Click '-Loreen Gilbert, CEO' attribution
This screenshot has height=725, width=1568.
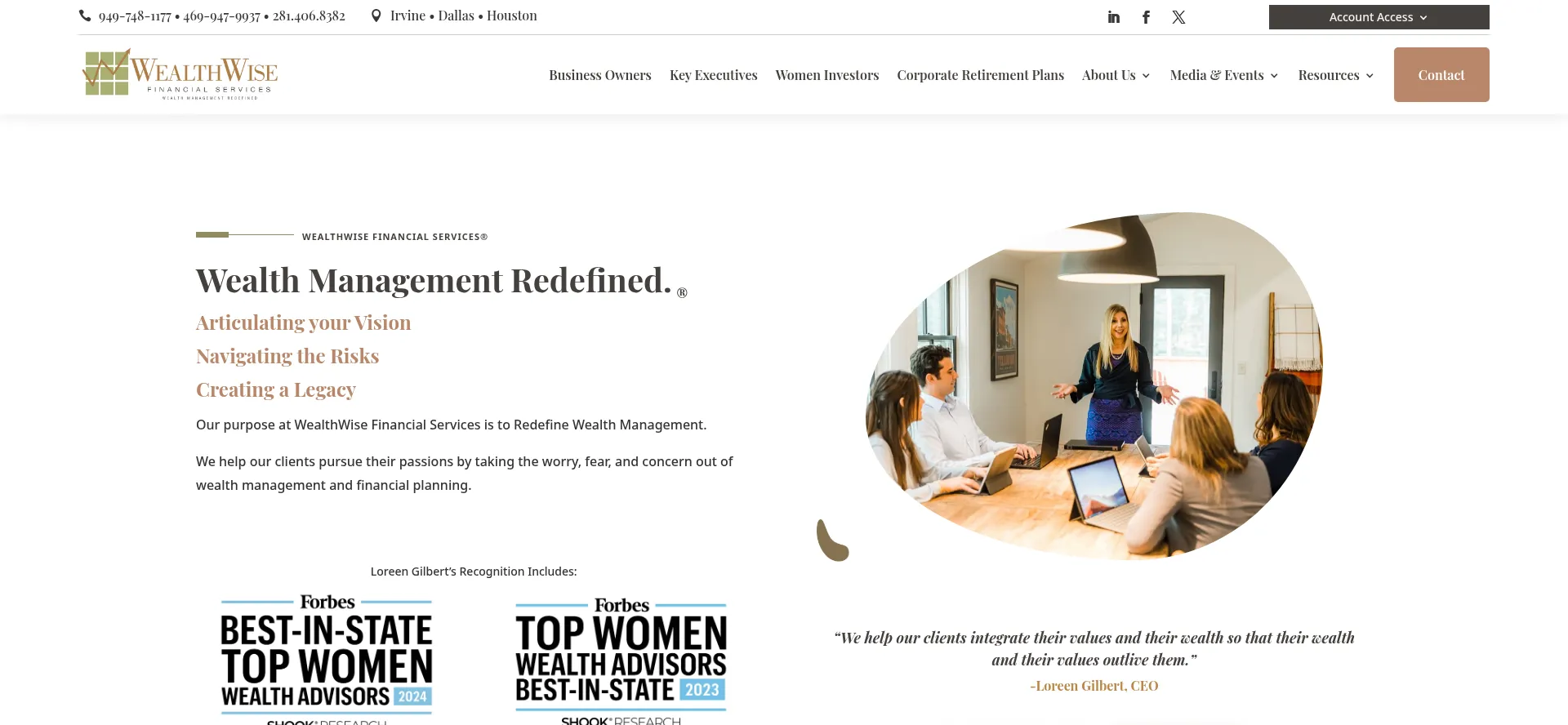tap(1094, 686)
